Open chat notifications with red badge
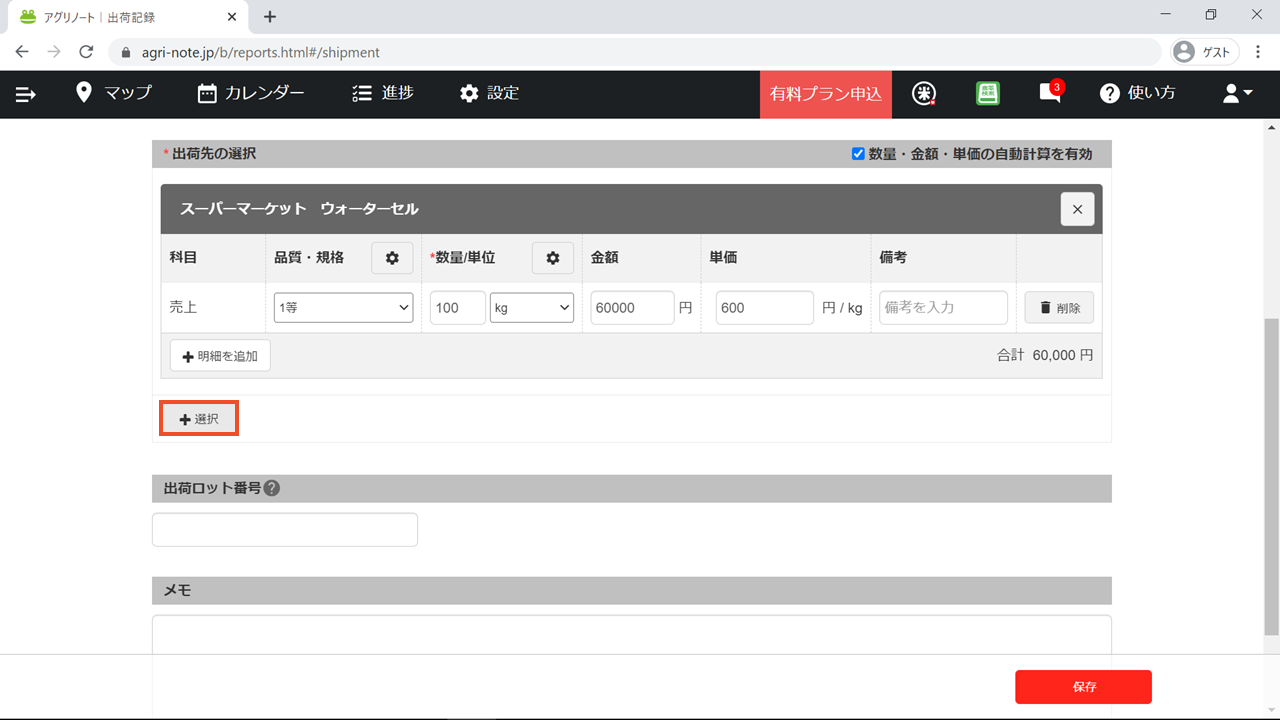 [1050, 92]
